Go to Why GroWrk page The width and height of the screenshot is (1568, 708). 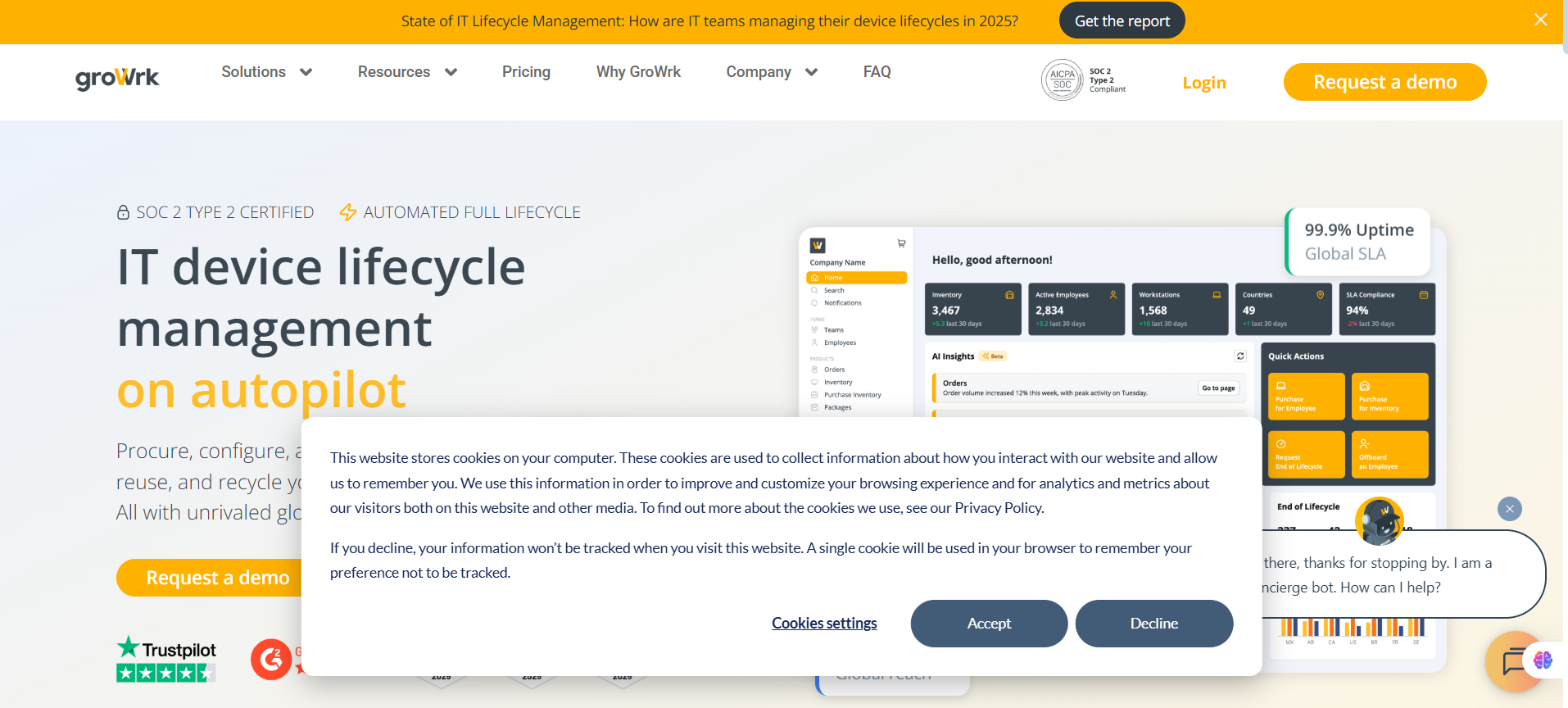638,72
